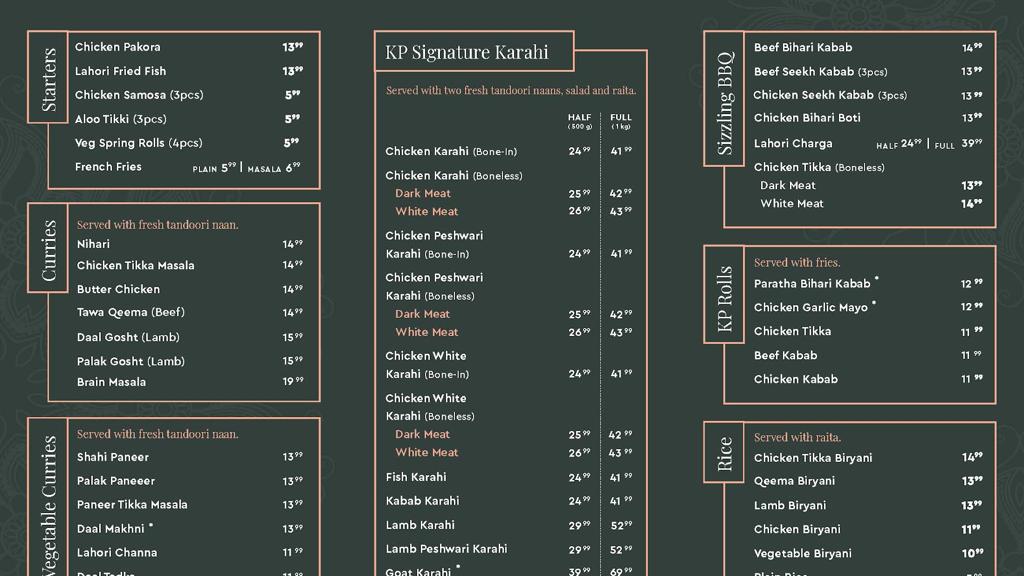Click French Fries masala price option
Image resolution: width=1024 pixels, height=576 pixels.
pyautogui.click(x=274, y=168)
